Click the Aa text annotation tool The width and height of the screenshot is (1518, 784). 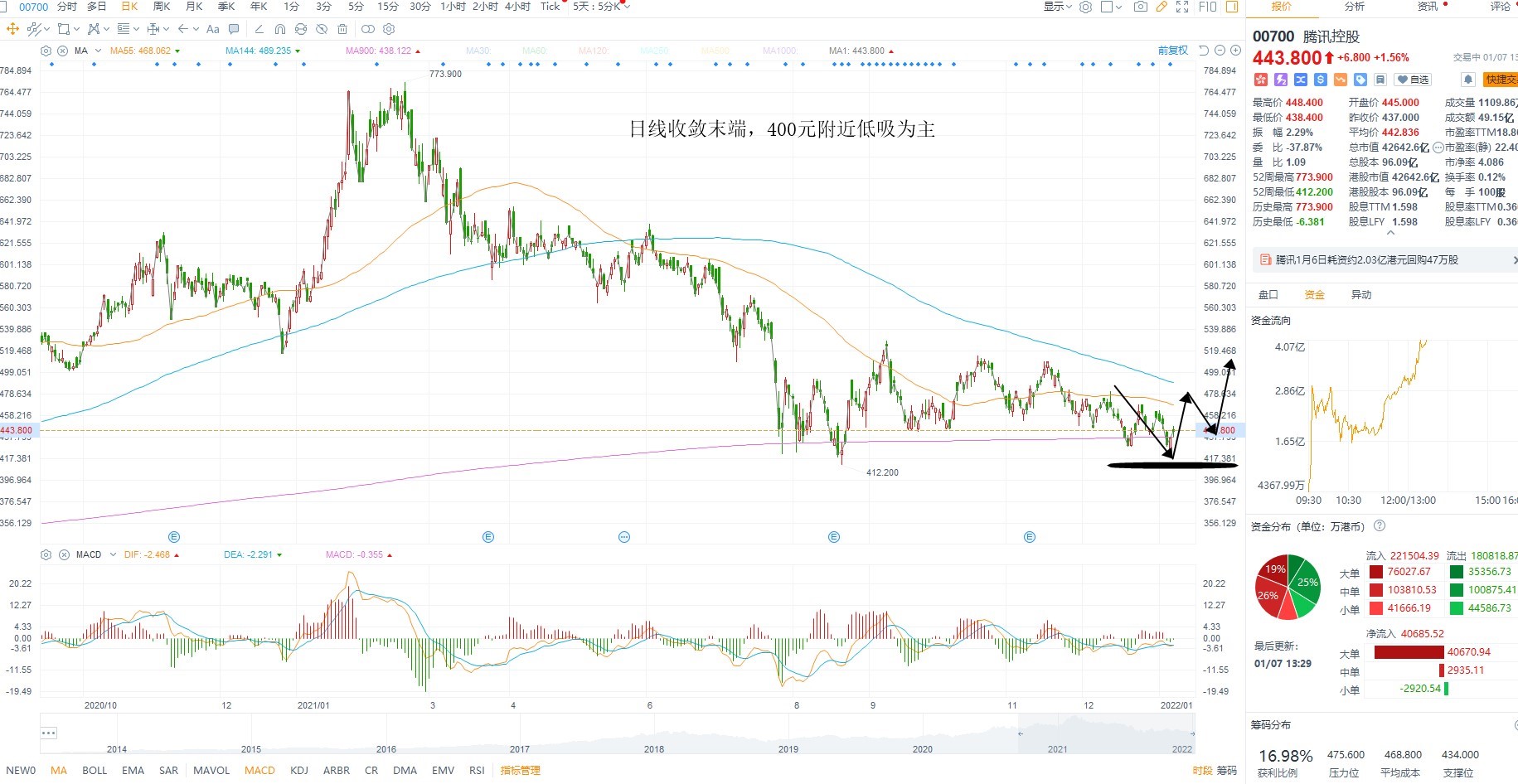coord(212,29)
